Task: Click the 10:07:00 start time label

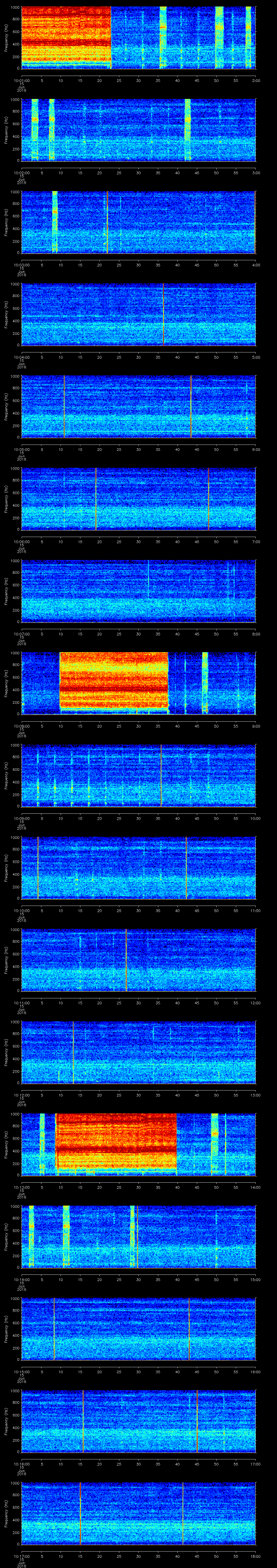Action: point(21,634)
